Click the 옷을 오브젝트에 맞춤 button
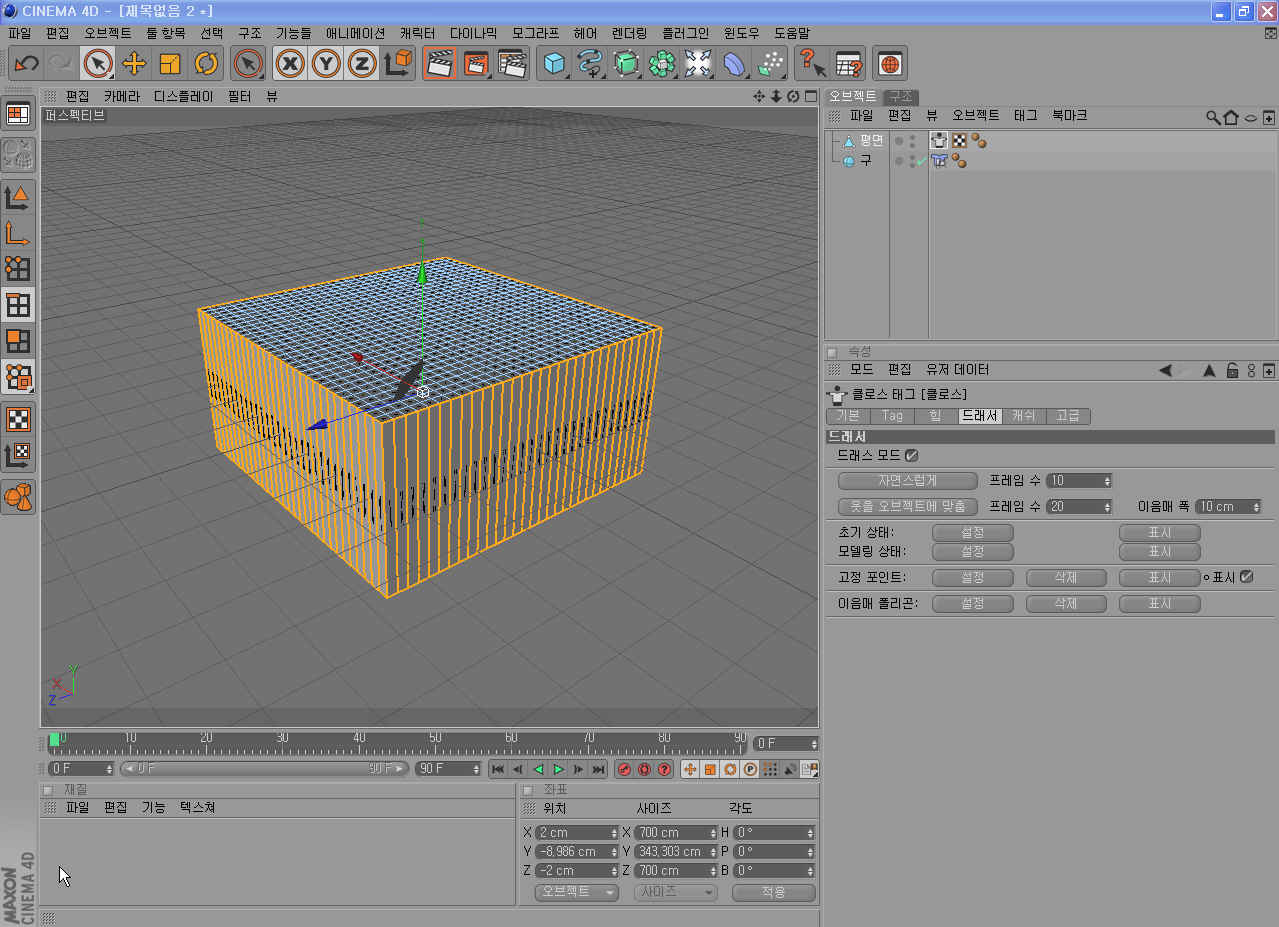This screenshot has height=927, width=1279. pyautogui.click(x=907, y=507)
